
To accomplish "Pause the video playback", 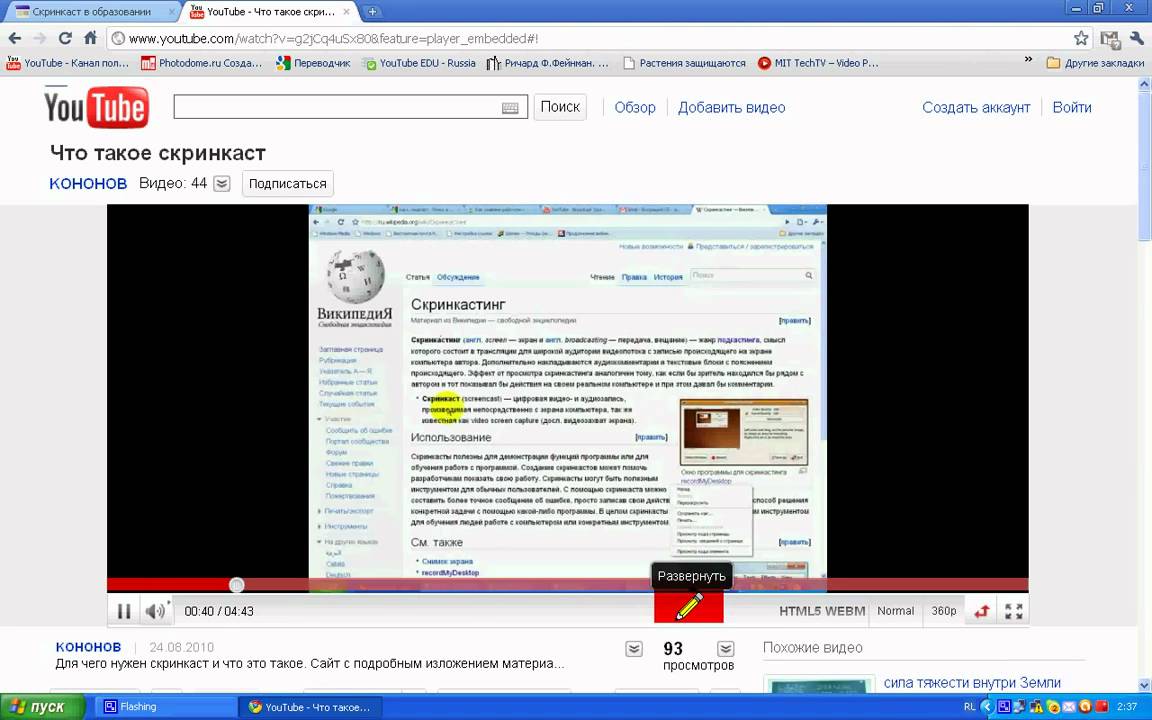I will tap(124, 611).
